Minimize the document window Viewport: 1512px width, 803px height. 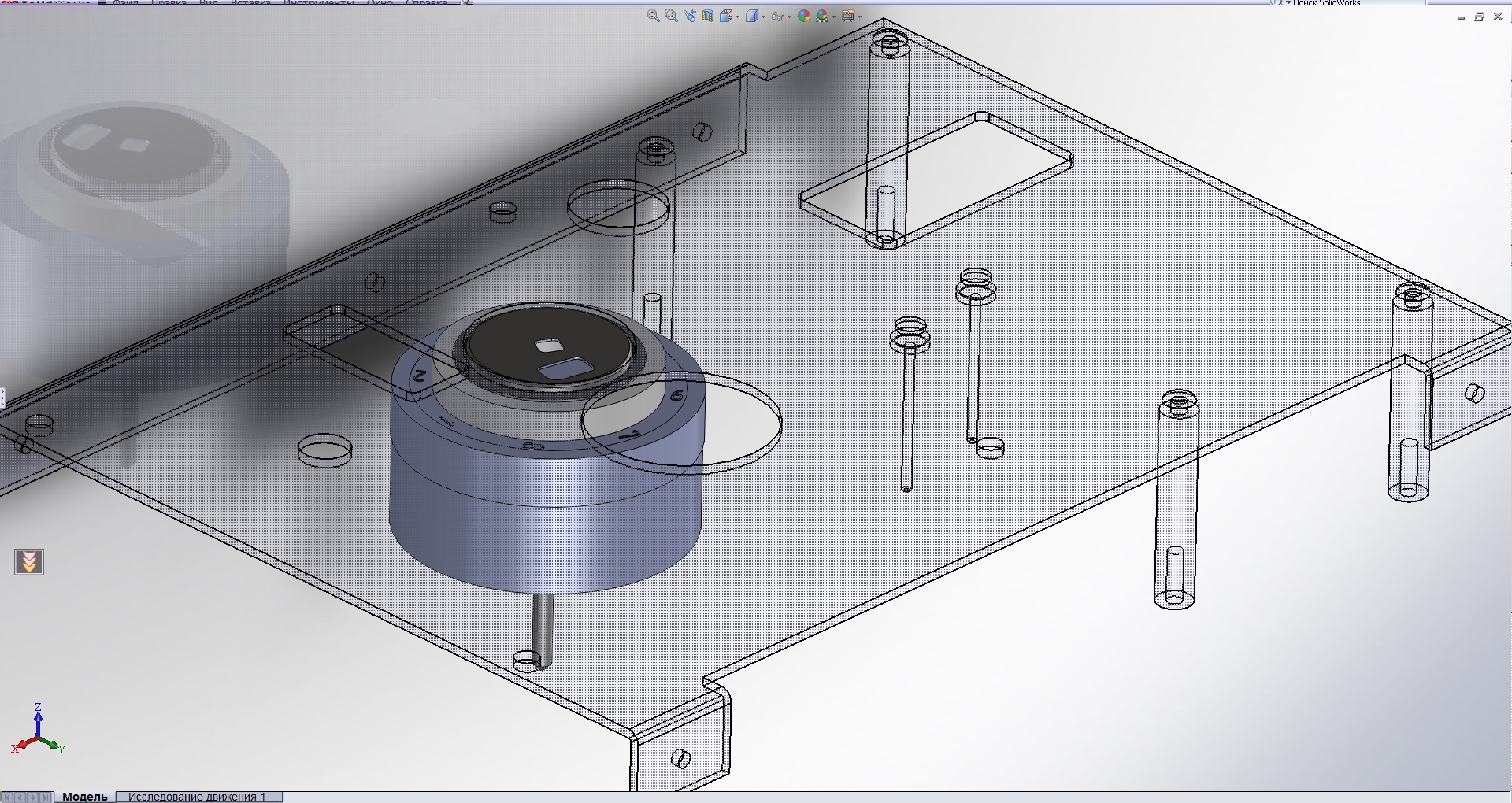coord(1462,17)
